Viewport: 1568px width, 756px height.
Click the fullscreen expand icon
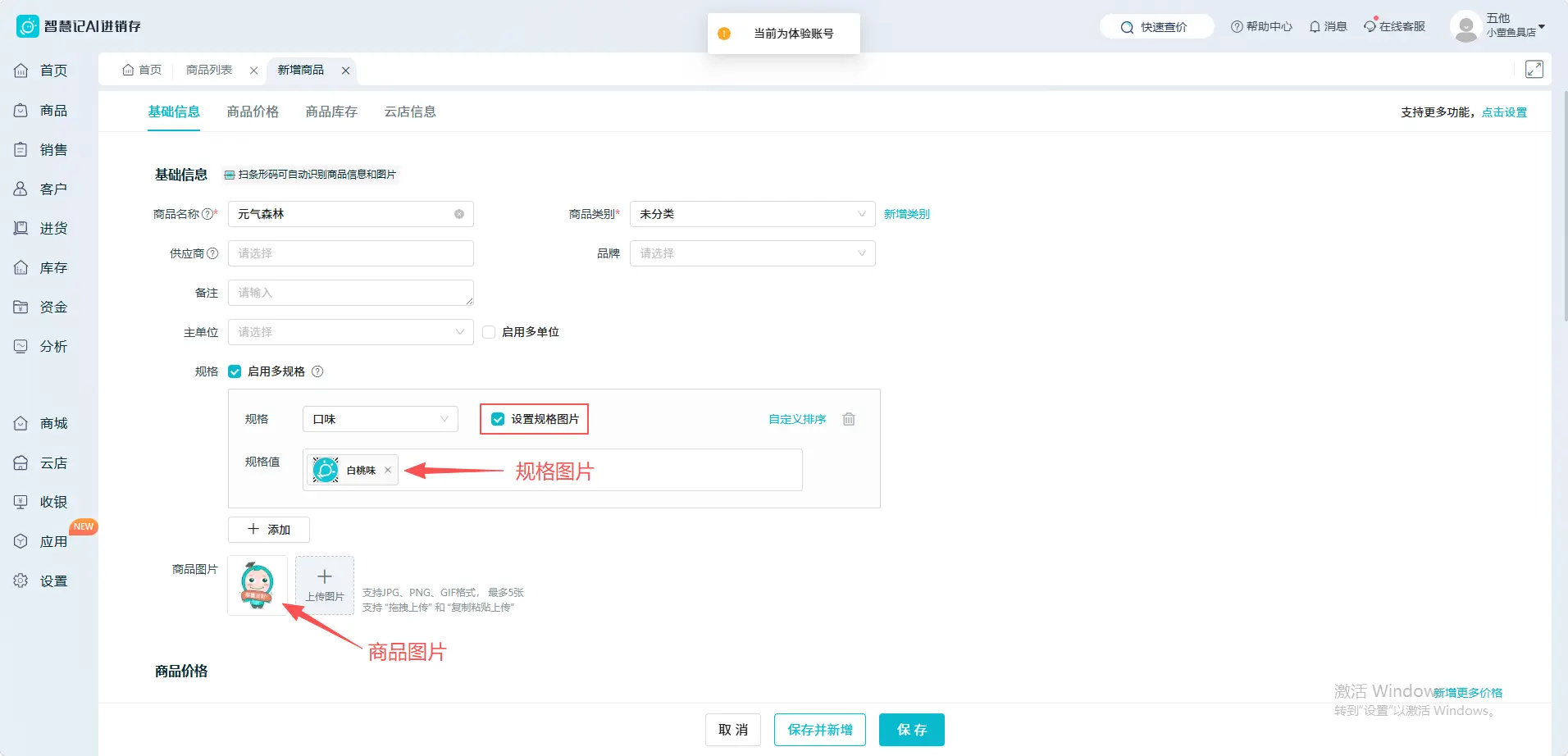(1534, 70)
